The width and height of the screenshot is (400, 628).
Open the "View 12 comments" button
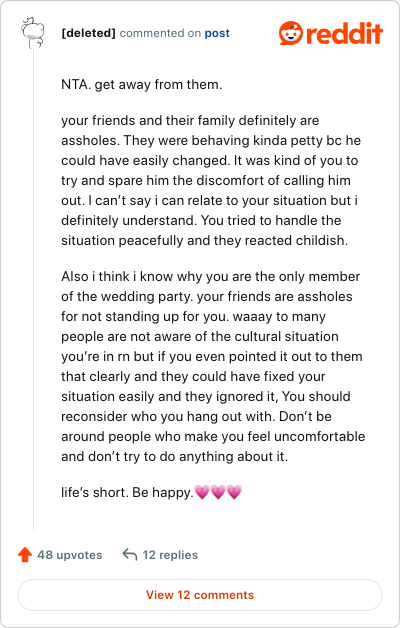coord(200,595)
